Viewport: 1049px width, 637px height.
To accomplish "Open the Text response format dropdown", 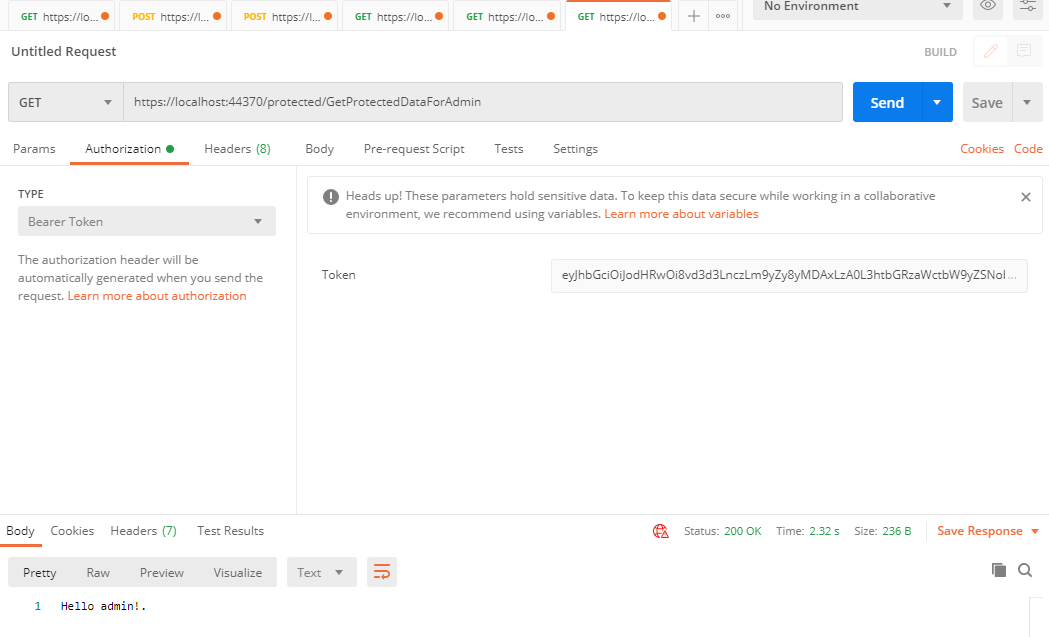I will [x=321, y=572].
